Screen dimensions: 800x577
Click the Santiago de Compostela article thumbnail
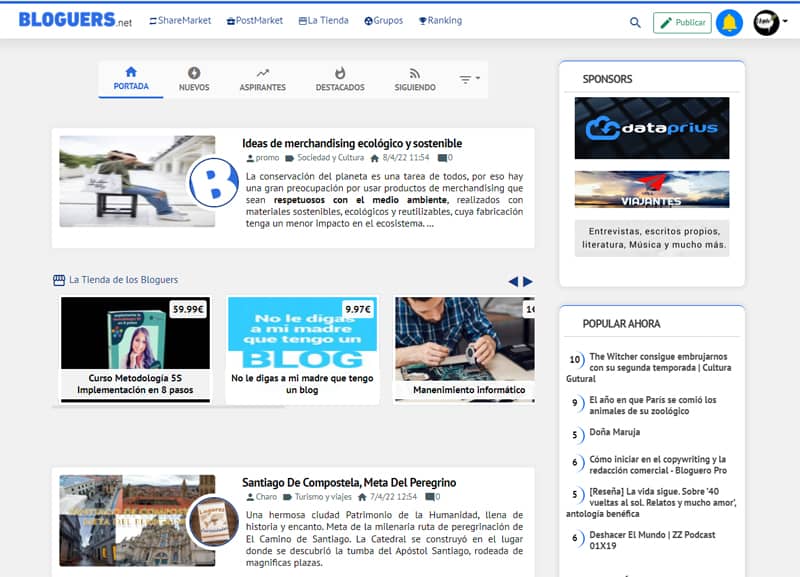coord(137,520)
